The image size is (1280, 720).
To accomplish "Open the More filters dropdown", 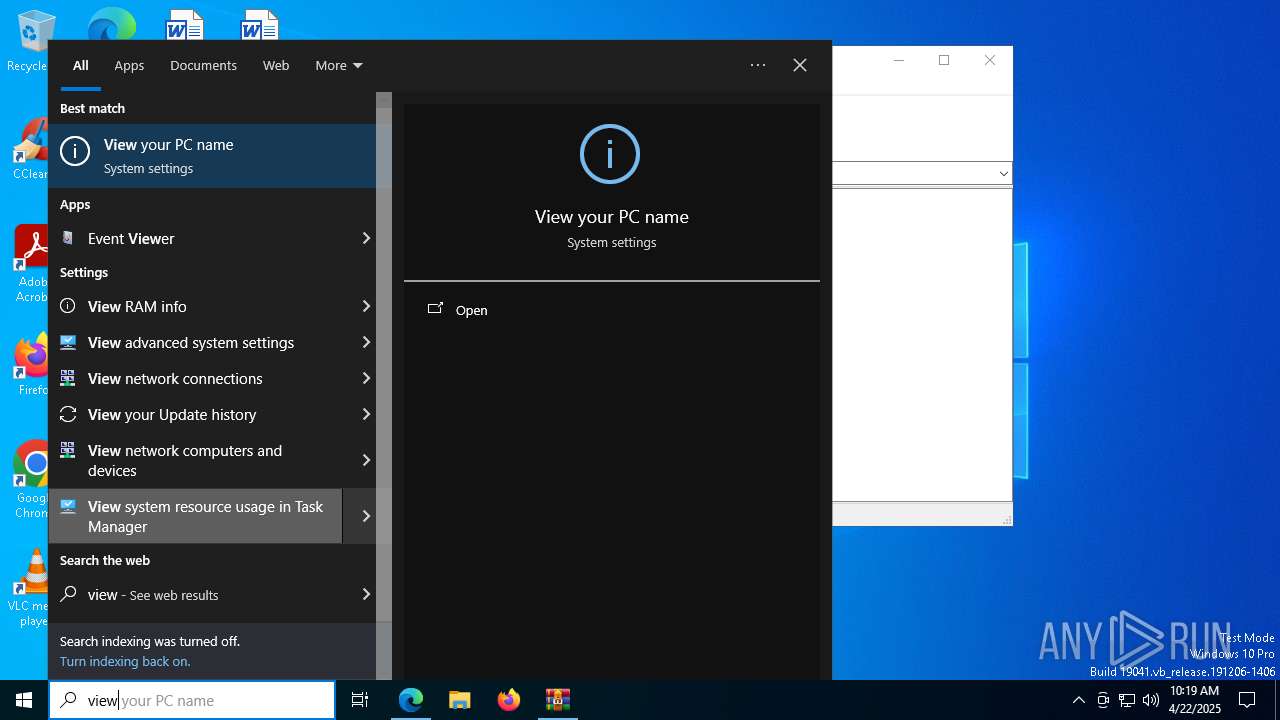I will click(339, 65).
